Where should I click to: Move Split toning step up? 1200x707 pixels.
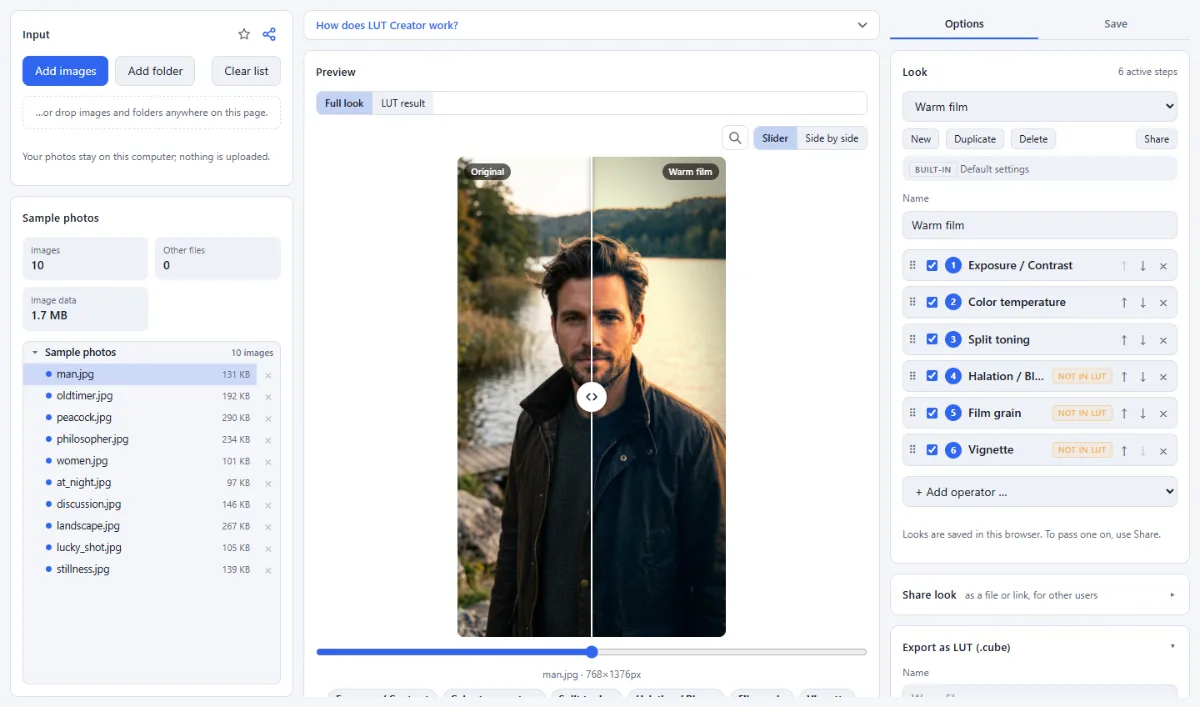tap(1124, 340)
